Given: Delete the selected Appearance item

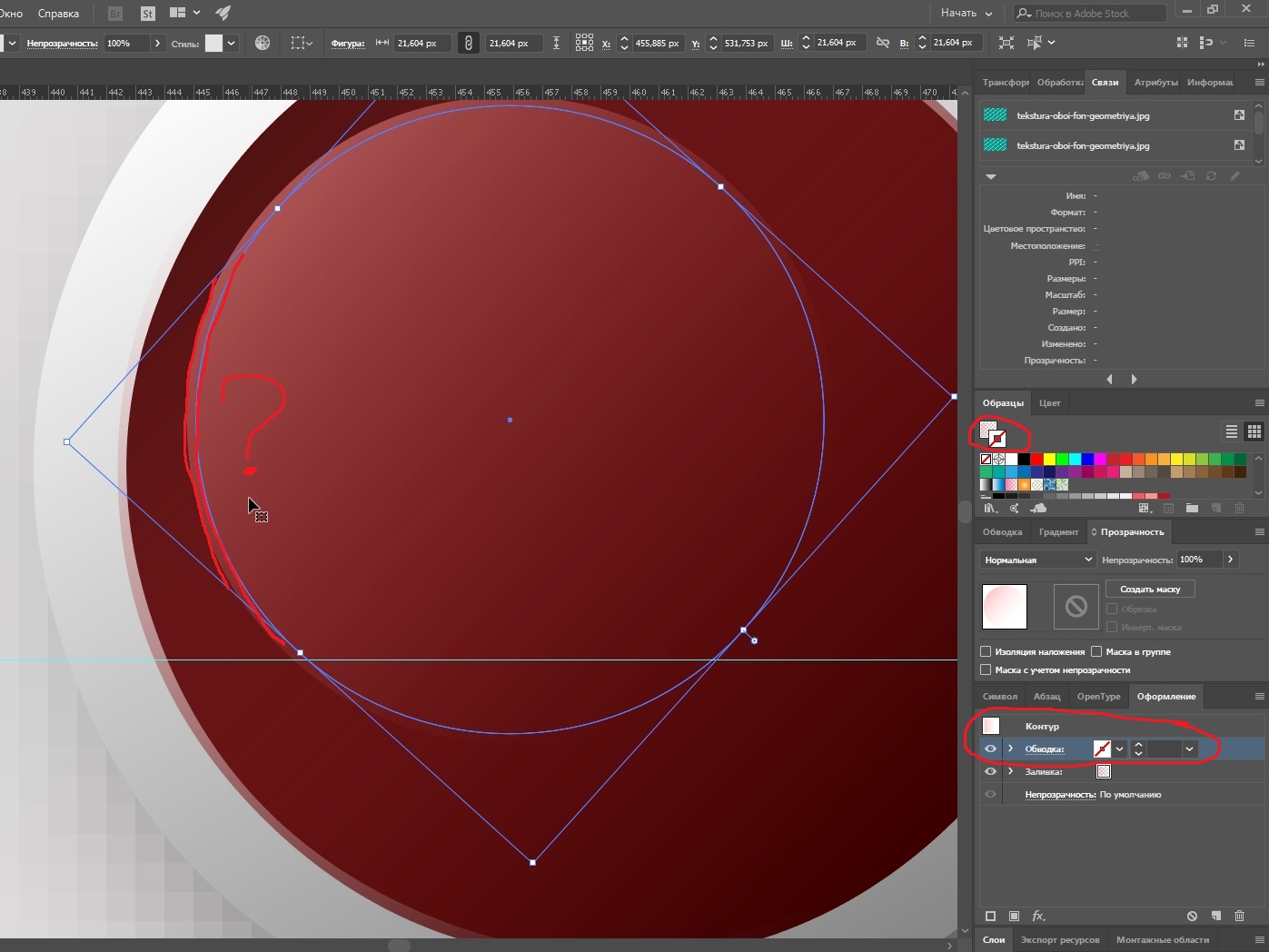Looking at the screenshot, I should pyautogui.click(x=1239, y=916).
